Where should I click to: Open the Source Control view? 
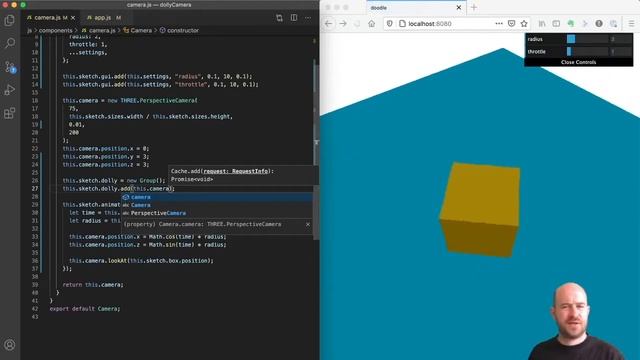[10, 67]
